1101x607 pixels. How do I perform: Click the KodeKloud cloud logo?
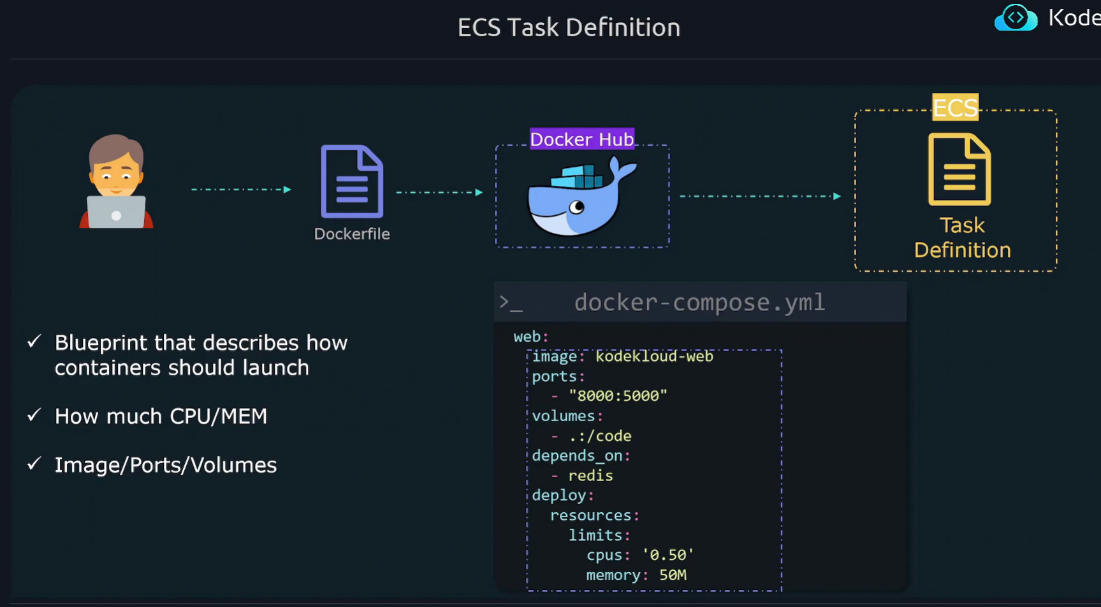(1016, 18)
